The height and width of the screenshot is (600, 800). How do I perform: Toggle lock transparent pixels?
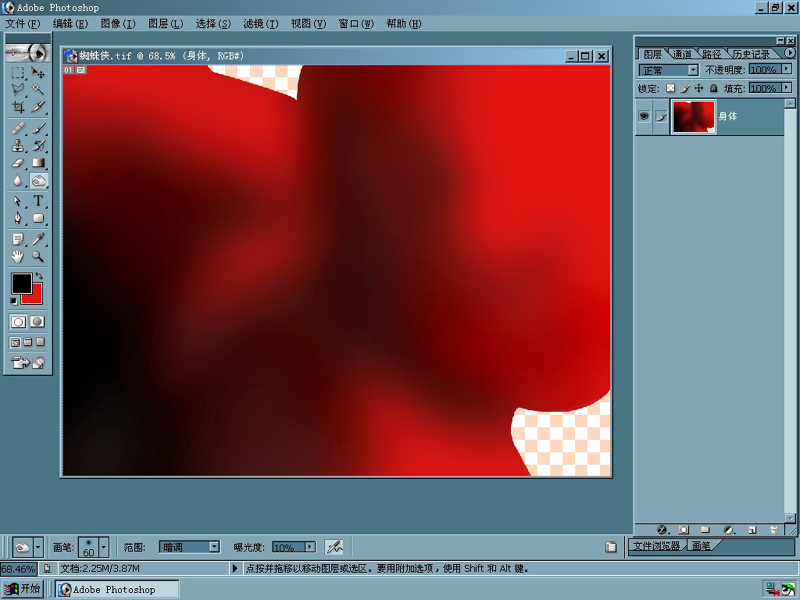[670, 88]
